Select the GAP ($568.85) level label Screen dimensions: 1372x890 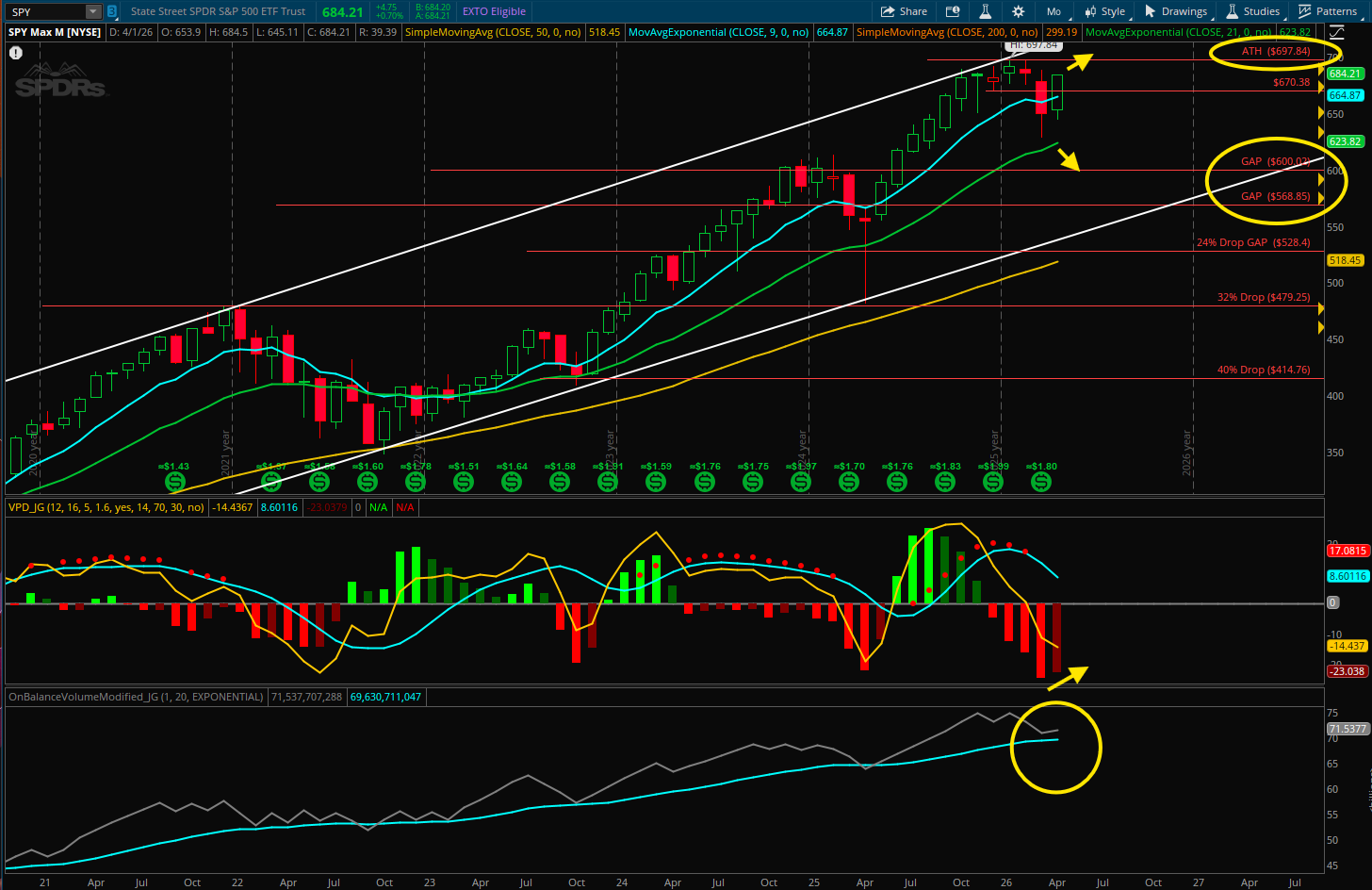[1275, 196]
